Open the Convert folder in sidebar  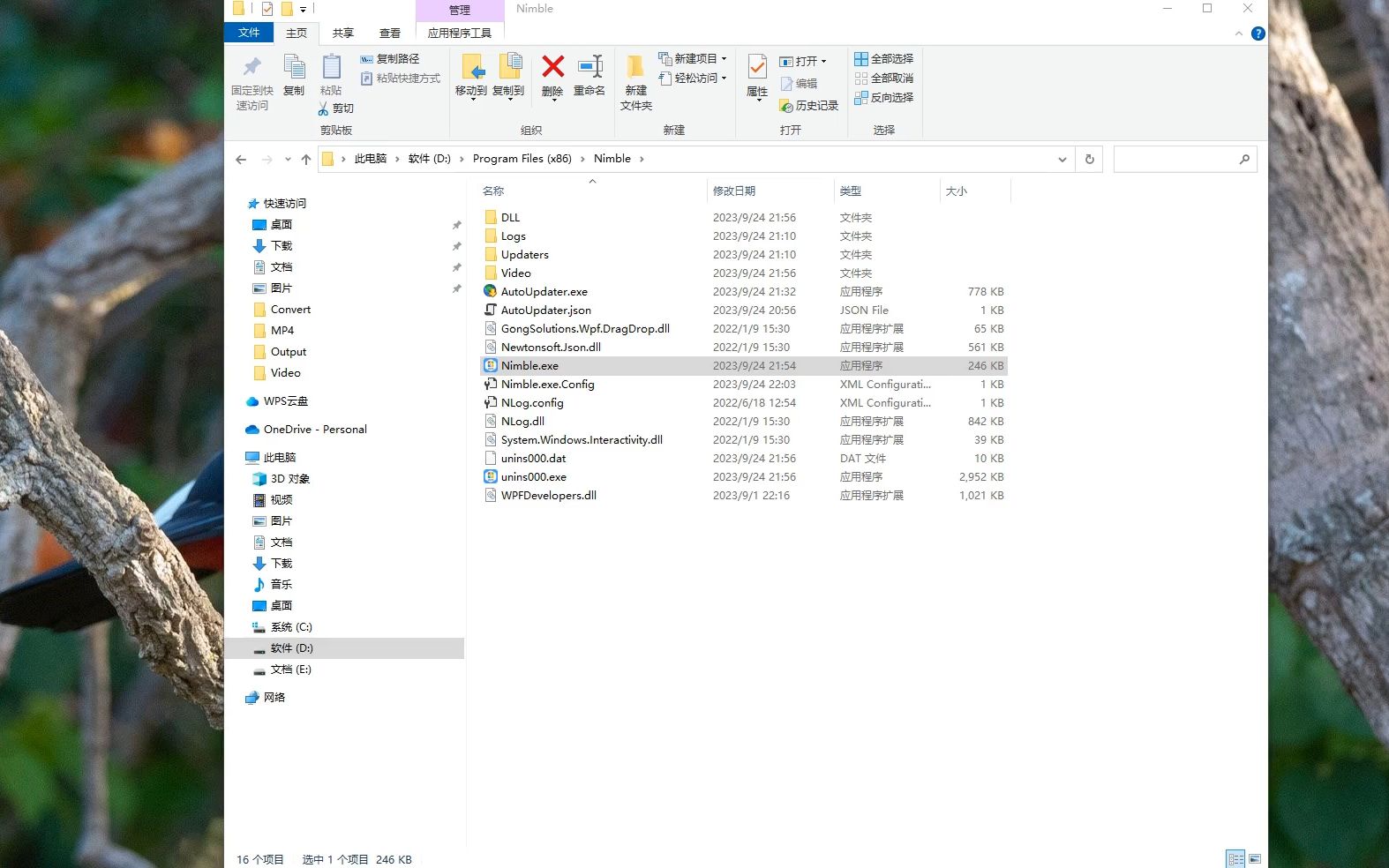[x=290, y=310]
